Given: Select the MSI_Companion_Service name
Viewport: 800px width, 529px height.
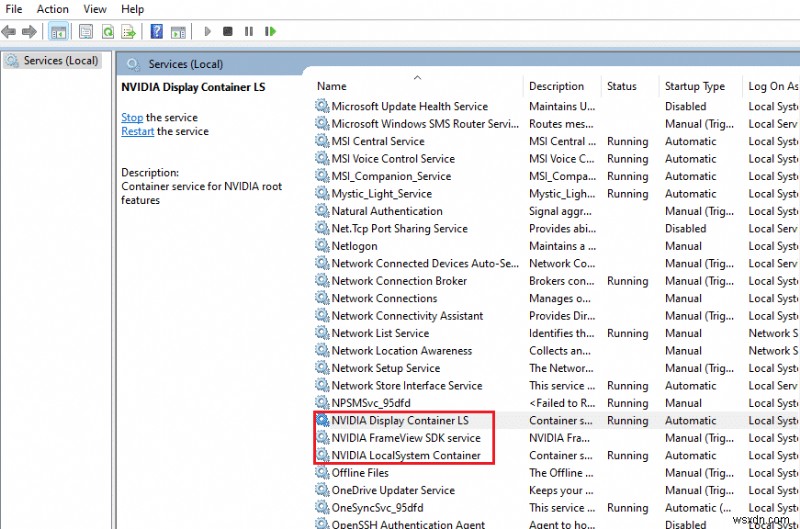Looking at the screenshot, I should [x=391, y=176].
